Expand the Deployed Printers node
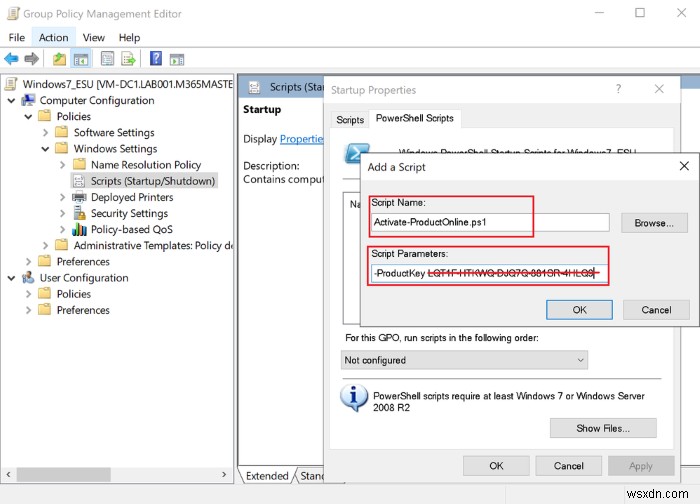 62,197
